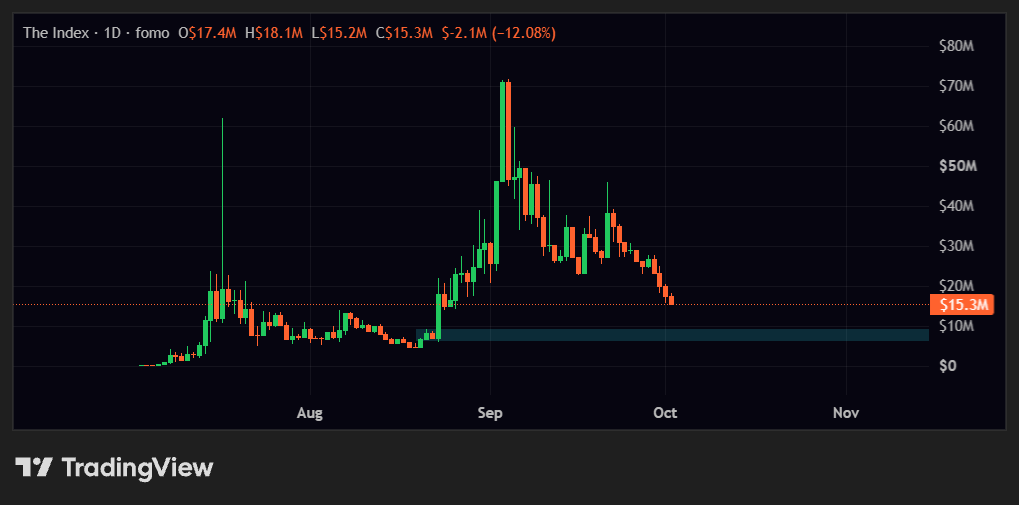This screenshot has width=1019, height=505.
Task: Click the $60M price axis label
Action: [x=957, y=126]
